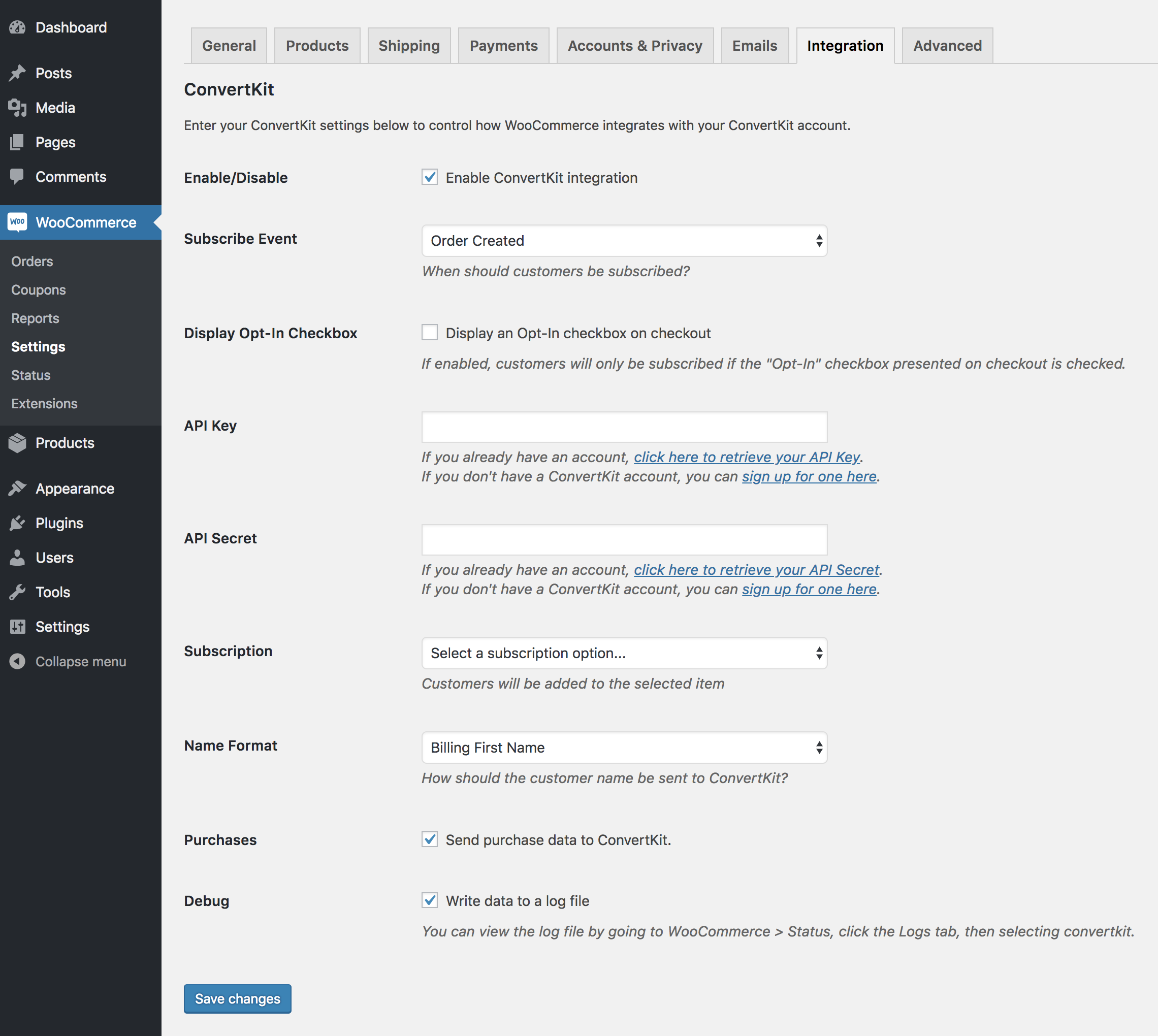The width and height of the screenshot is (1158, 1036).
Task: Switch to the Shipping tab
Action: [409, 46]
